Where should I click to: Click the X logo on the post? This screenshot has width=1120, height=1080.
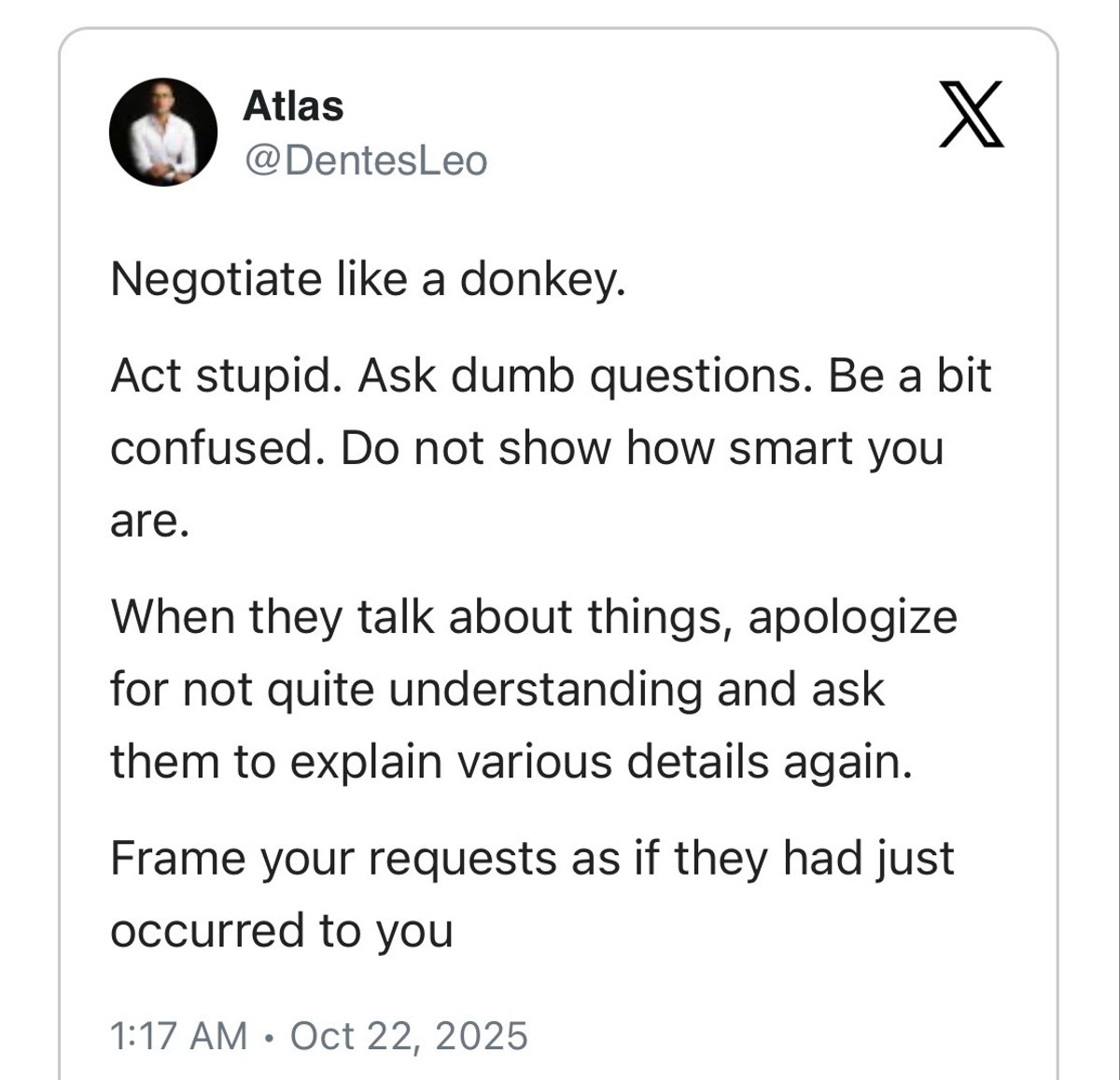pyautogui.click(x=972, y=115)
